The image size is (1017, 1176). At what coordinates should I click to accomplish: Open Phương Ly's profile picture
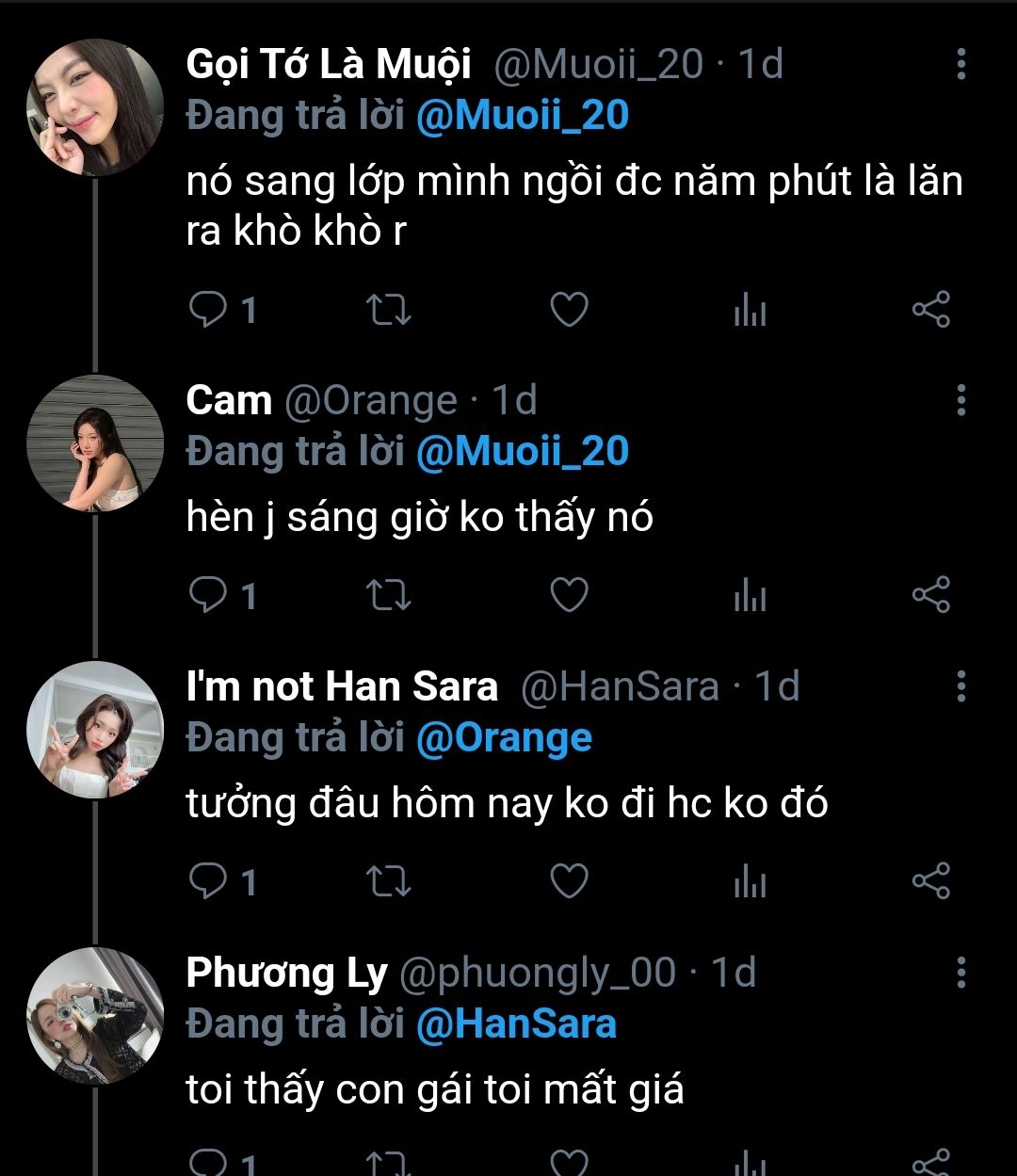coord(95,1016)
